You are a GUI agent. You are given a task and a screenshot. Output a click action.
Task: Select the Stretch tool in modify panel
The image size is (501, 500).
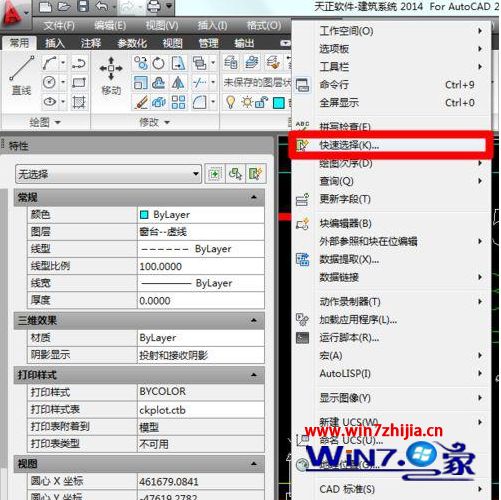point(178,63)
